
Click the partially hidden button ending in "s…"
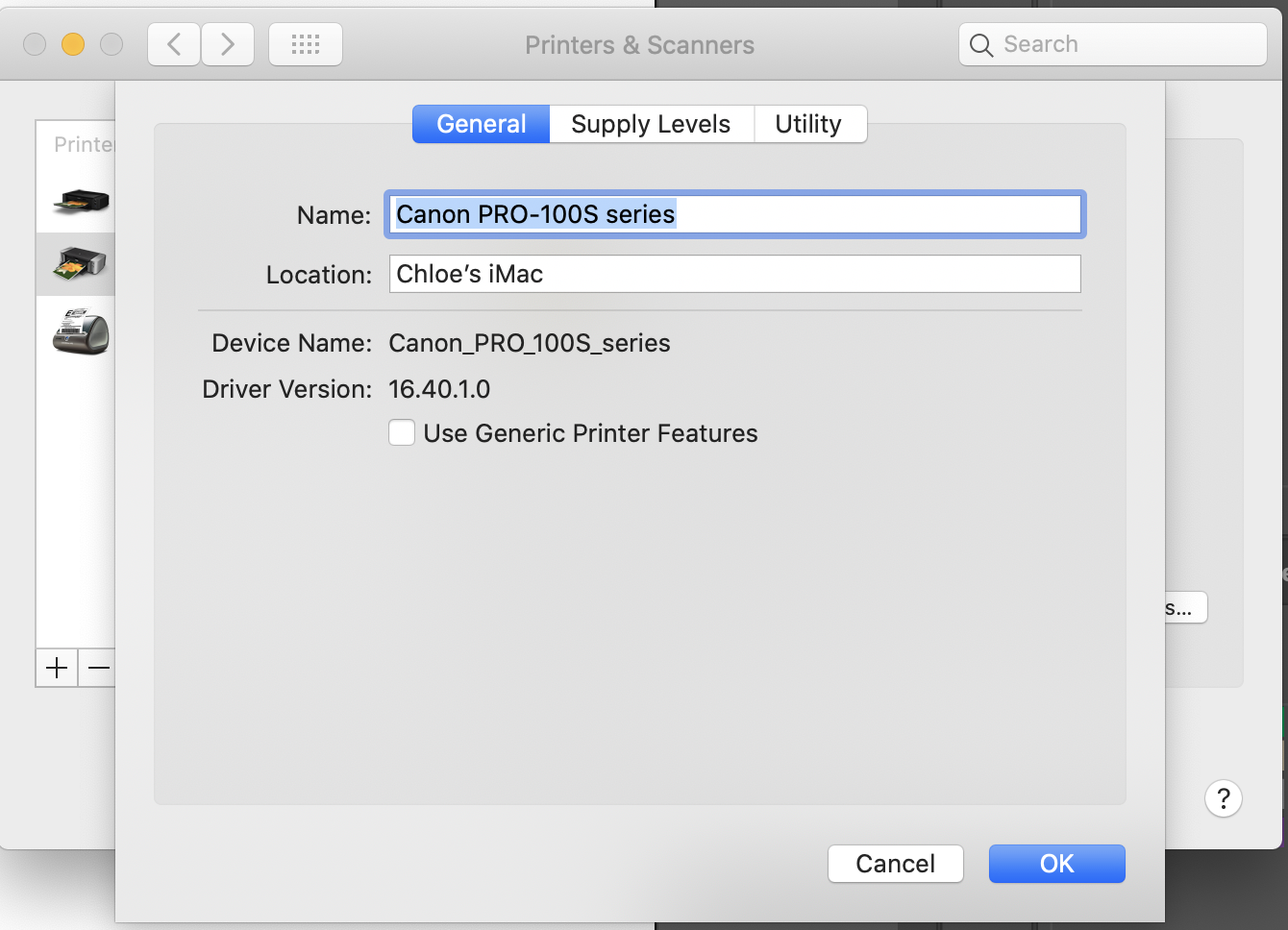coord(1184,608)
